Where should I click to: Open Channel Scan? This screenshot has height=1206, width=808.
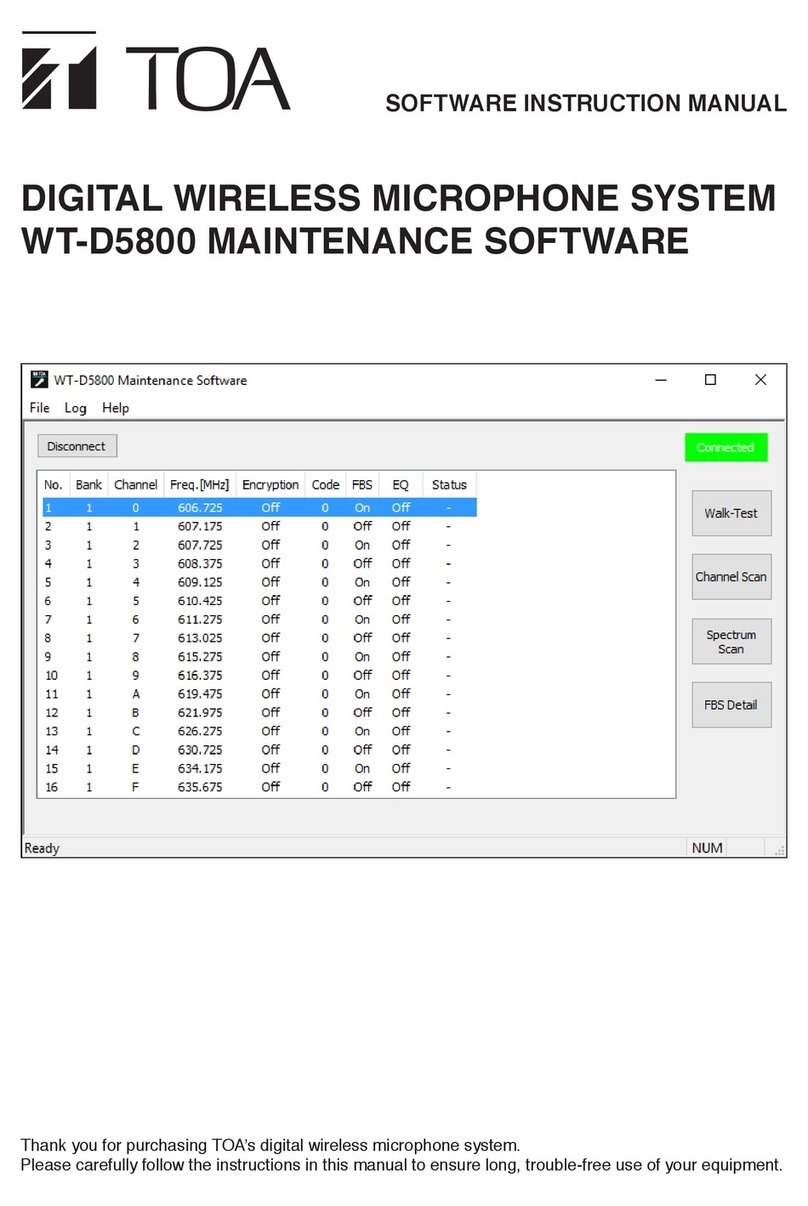[731, 577]
